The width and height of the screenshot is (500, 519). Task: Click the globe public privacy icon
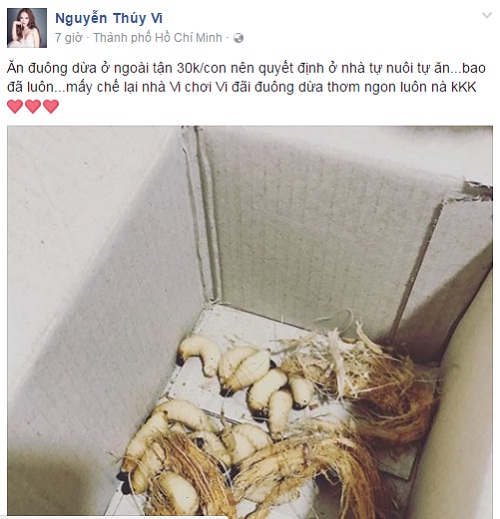point(238,38)
